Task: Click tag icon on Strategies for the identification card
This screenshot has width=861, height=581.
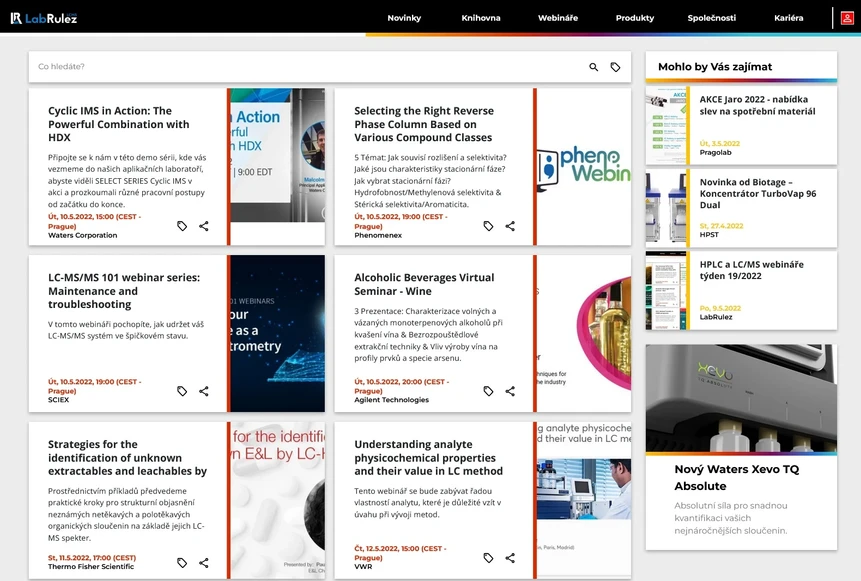Action: 182,563
